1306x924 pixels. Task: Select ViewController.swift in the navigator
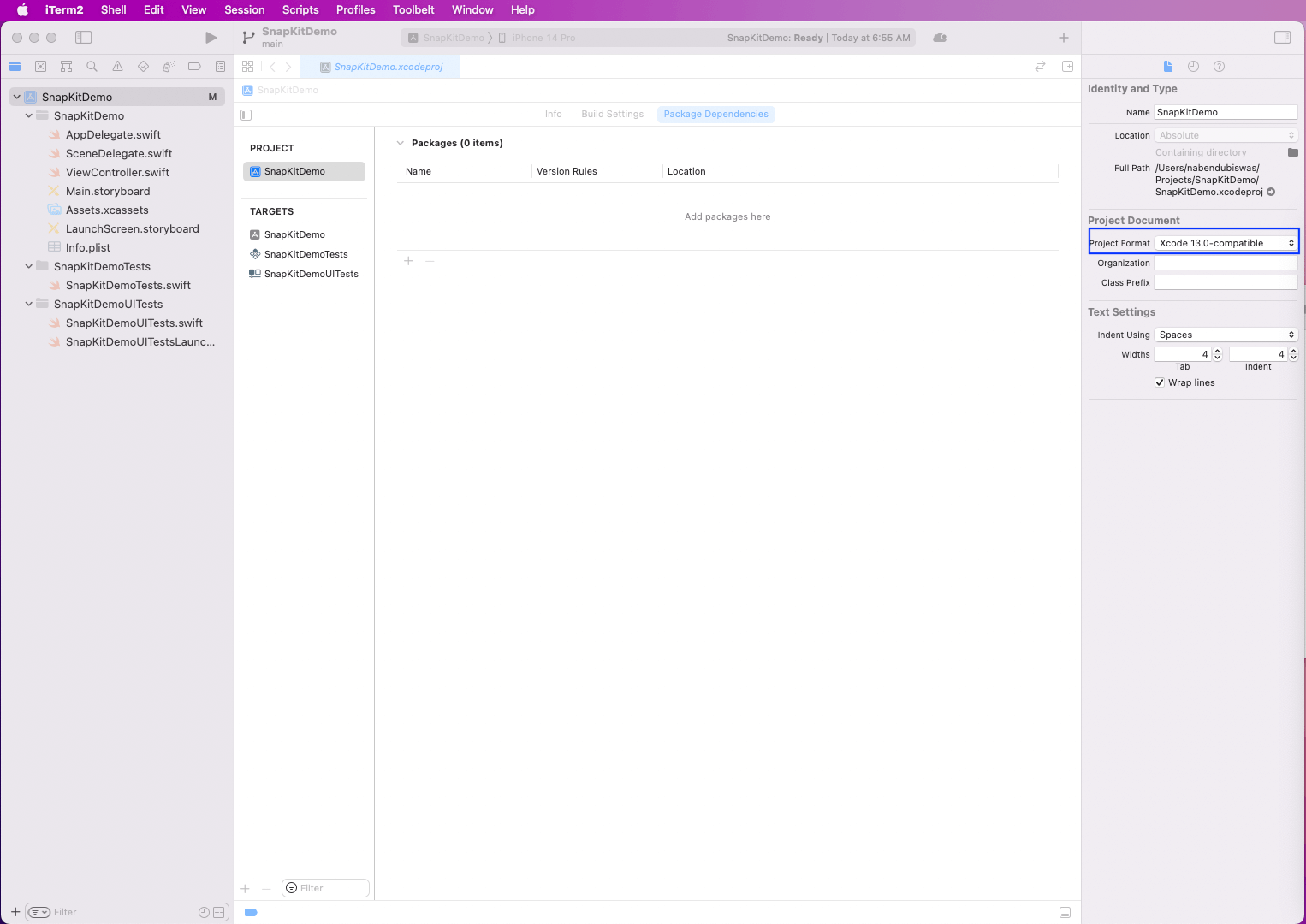[x=117, y=172]
